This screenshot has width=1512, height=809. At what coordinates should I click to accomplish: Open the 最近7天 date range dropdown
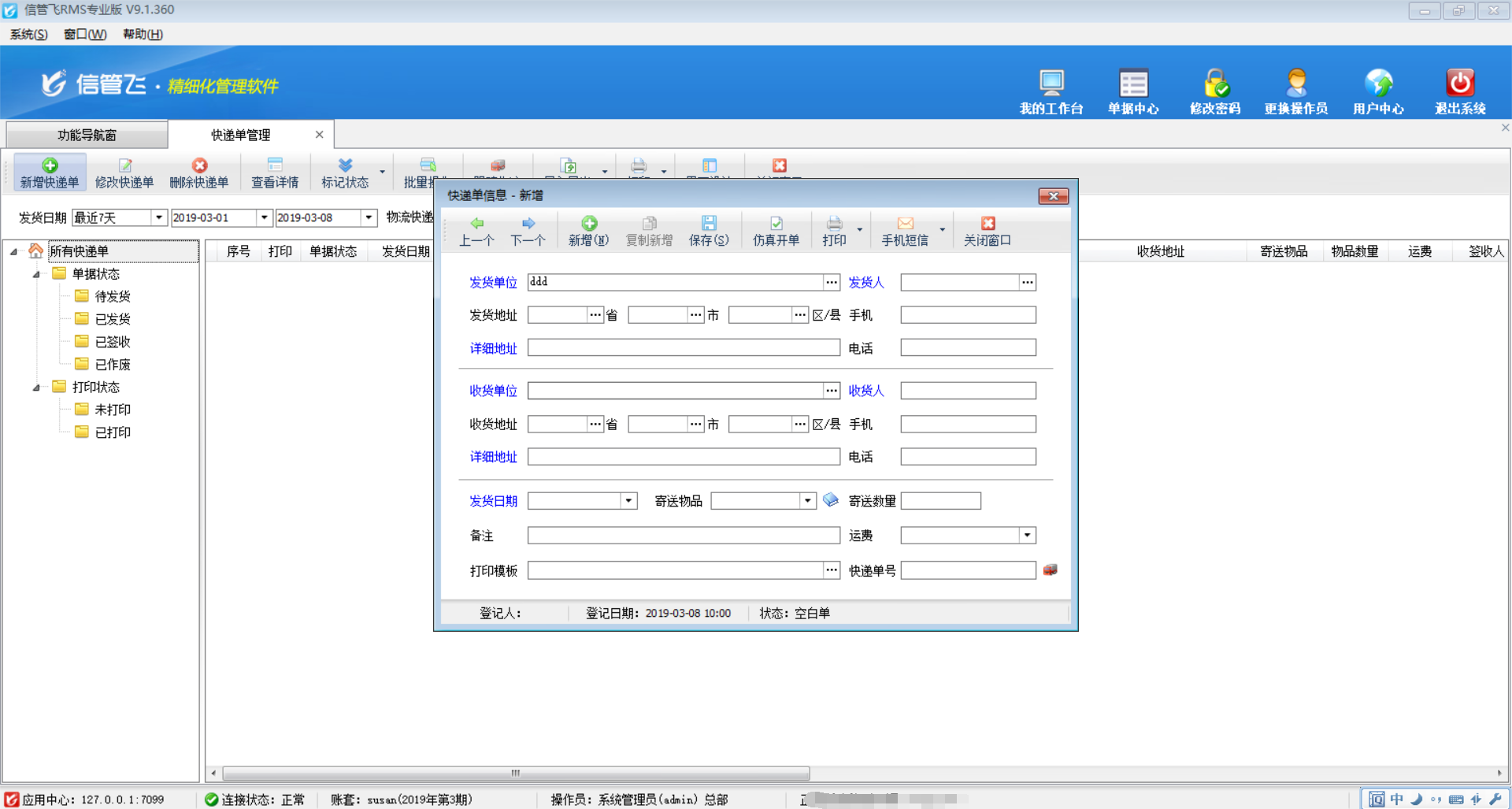tap(158, 218)
